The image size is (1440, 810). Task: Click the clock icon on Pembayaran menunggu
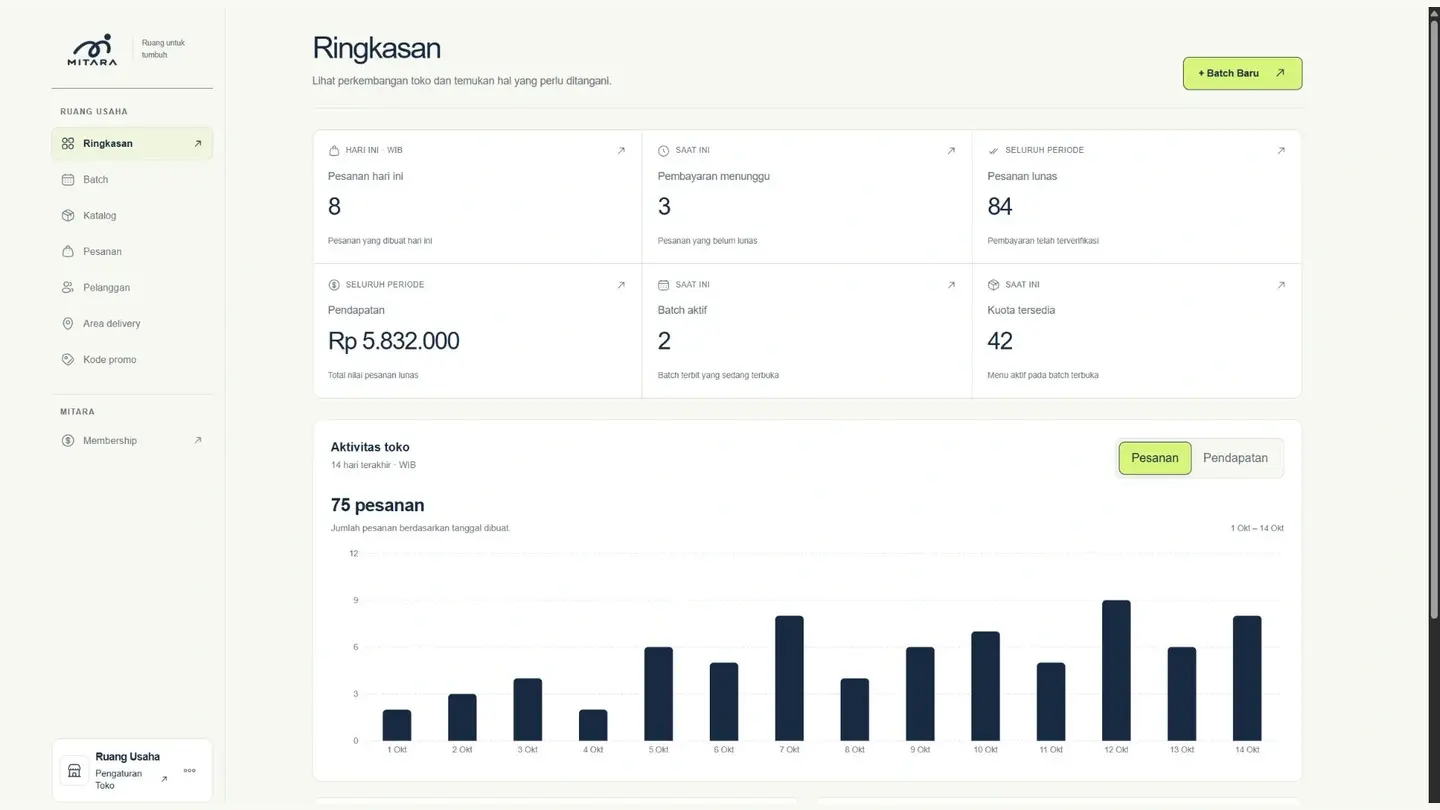[x=664, y=151]
